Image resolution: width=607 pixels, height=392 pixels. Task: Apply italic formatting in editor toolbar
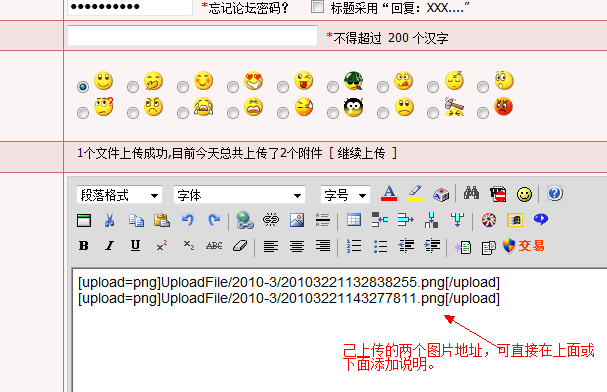110,246
